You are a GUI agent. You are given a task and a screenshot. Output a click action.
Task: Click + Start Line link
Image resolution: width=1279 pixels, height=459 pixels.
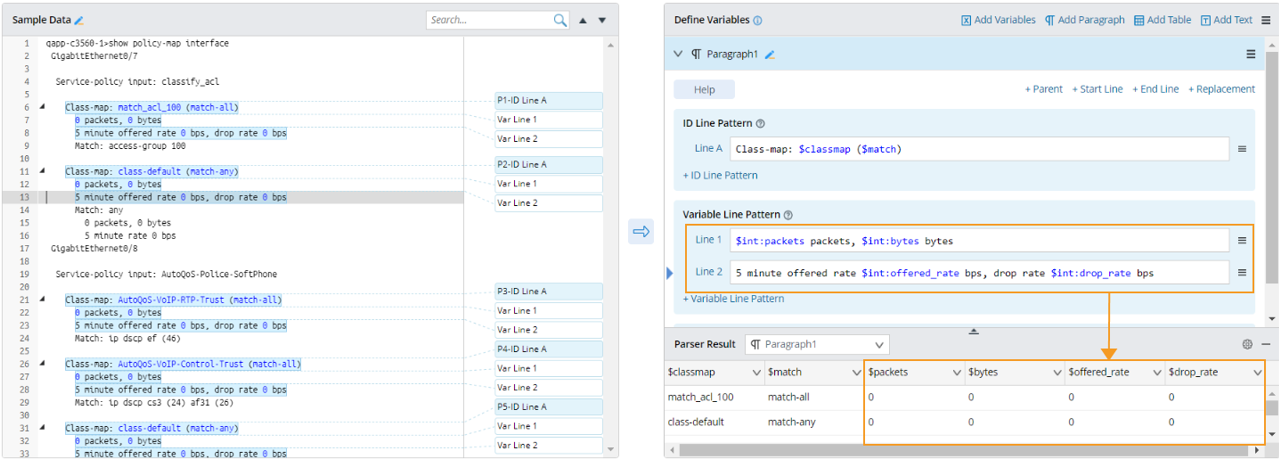[x=1097, y=89]
